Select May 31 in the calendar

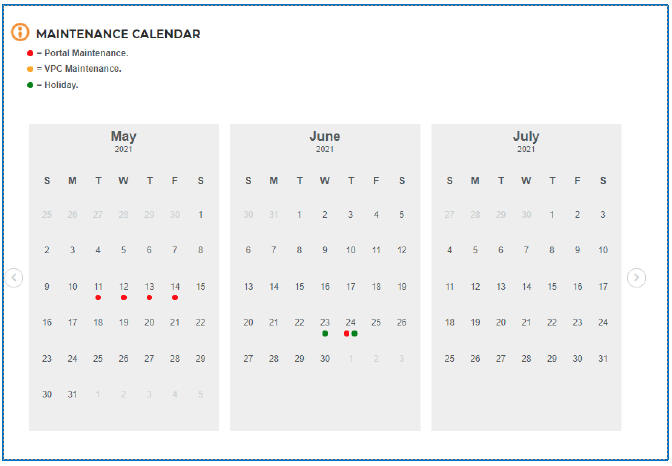tap(72, 394)
